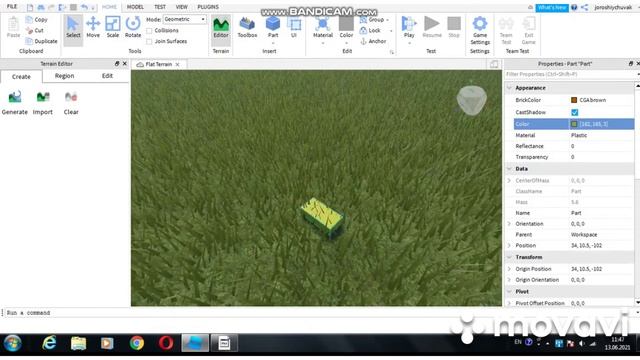Image resolution: width=640 pixels, height=360 pixels.
Task: Click Team Test icon
Action: point(506,24)
